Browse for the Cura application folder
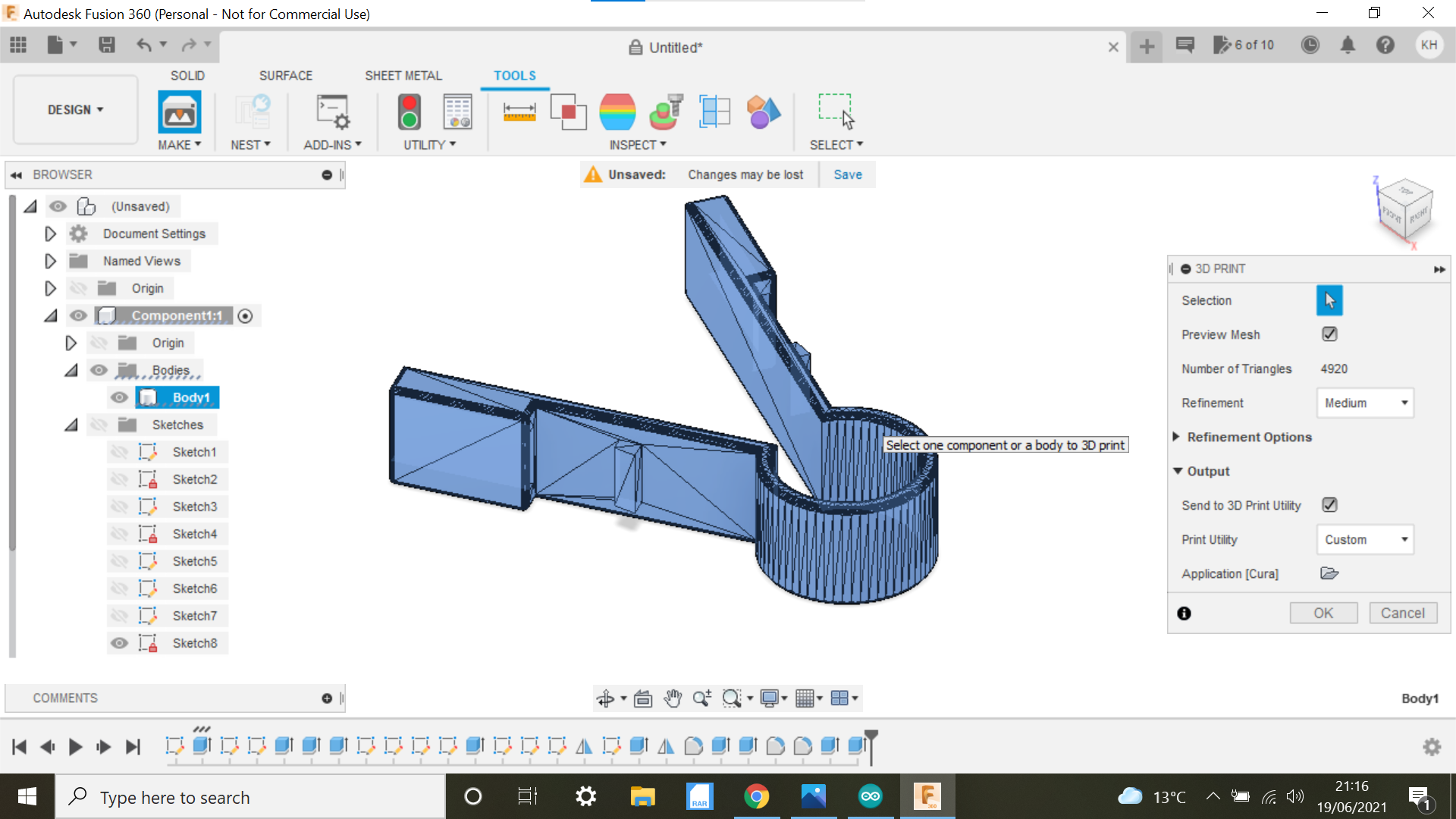Viewport: 1456px width, 819px height. tap(1329, 573)
